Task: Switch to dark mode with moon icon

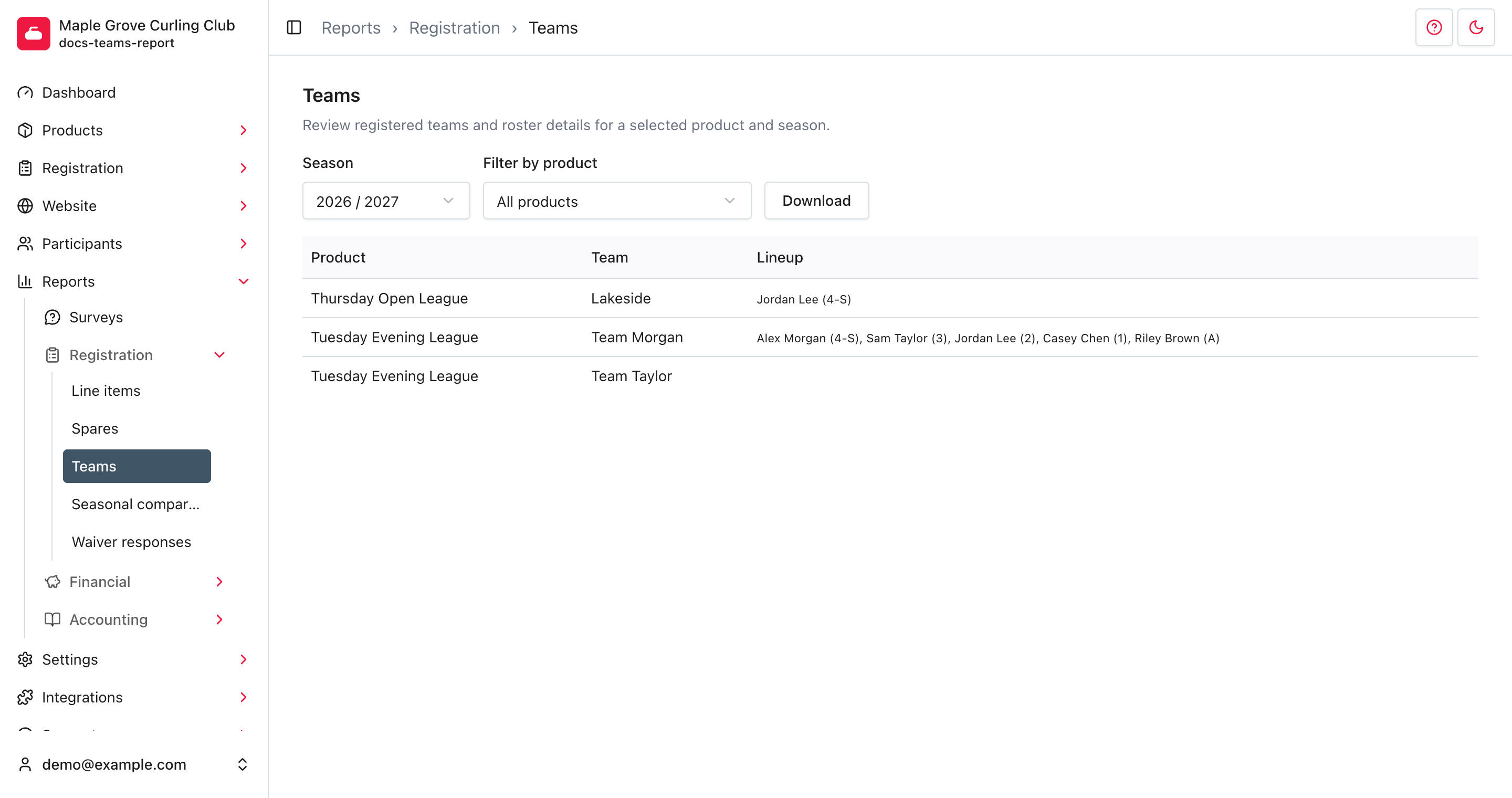Action: pos(1476,28)
